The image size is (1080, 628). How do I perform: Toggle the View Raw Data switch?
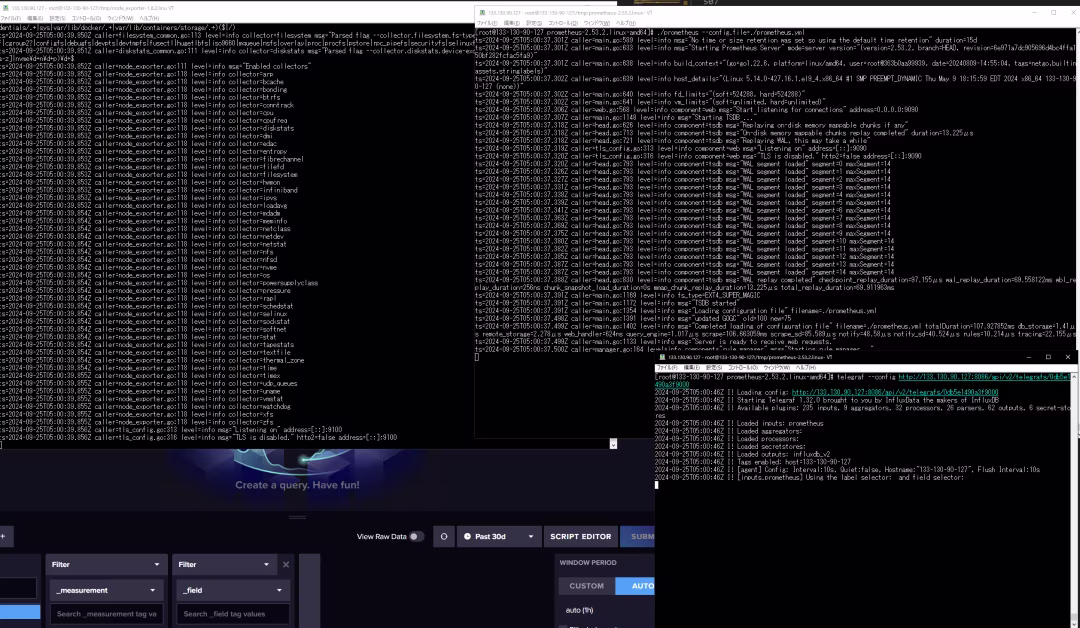(x=416, y=536)
